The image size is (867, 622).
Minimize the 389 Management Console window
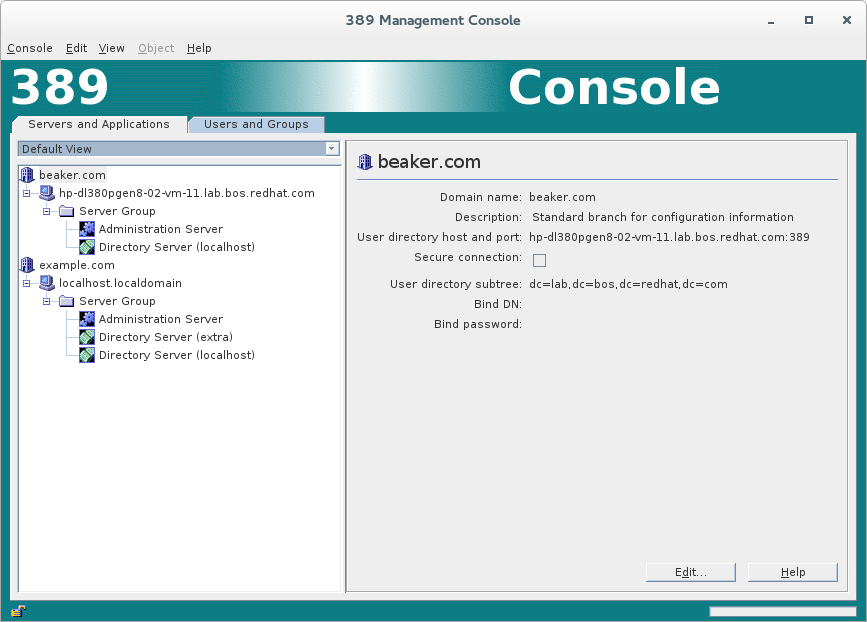point(771,21)
